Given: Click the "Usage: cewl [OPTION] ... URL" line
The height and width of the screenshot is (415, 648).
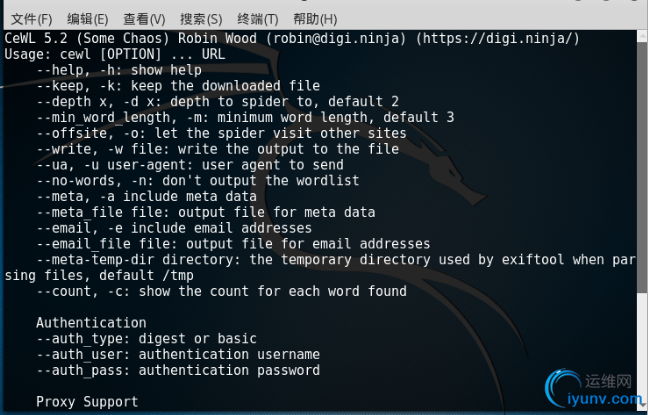Looking at the screenshot, I should [x=114, y=55].
